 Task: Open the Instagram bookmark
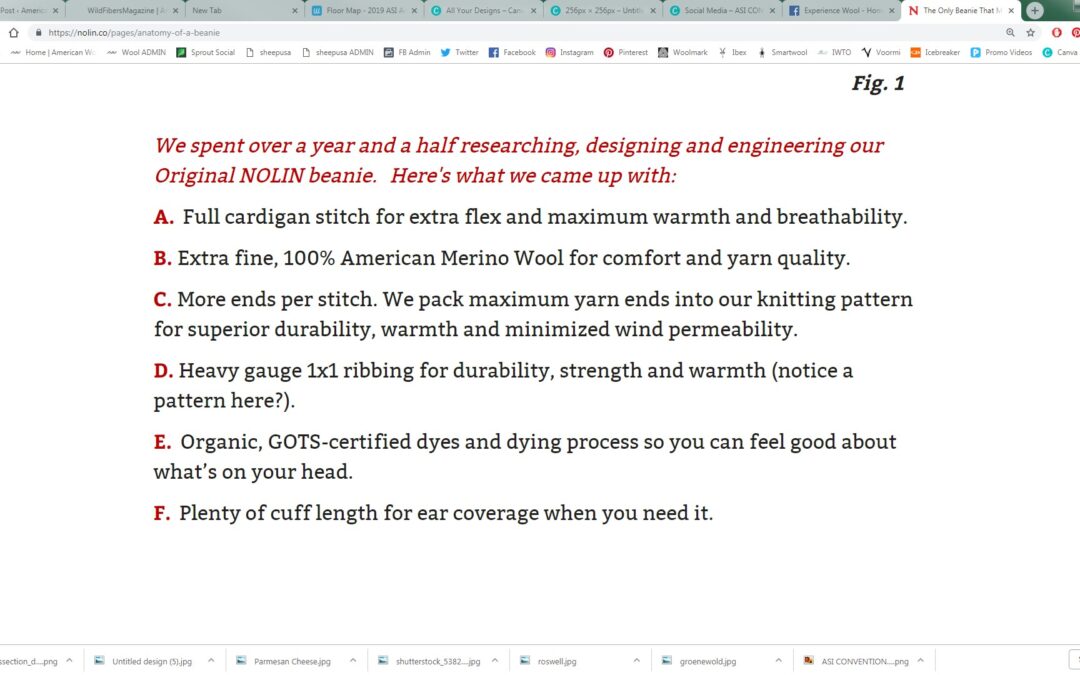point(570,52)
